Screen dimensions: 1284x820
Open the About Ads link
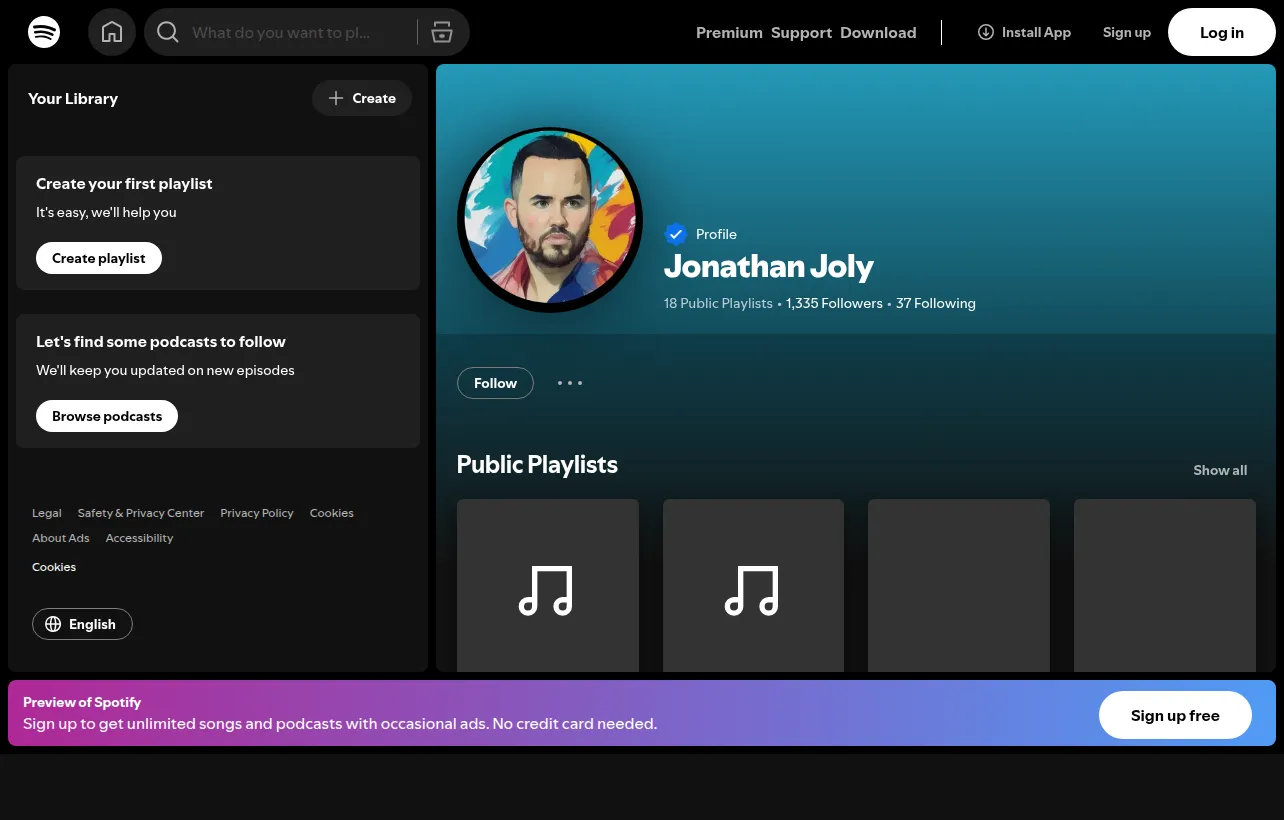(x=61, y=538)
